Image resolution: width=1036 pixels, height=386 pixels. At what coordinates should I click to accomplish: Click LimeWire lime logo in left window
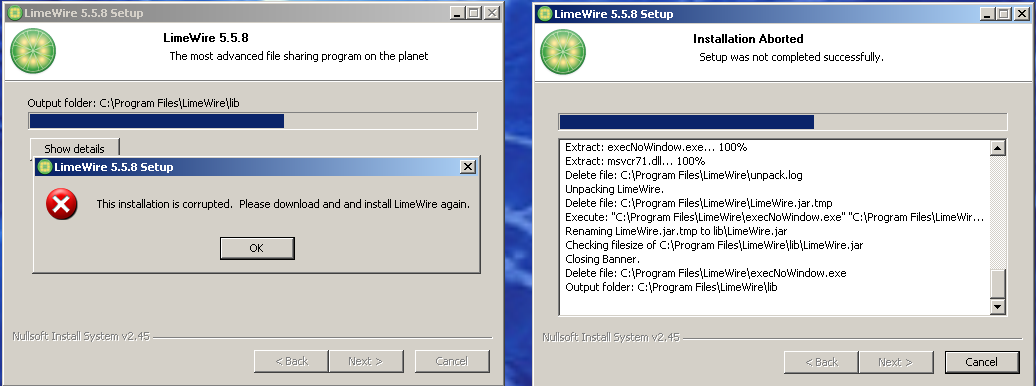(33, 51)
